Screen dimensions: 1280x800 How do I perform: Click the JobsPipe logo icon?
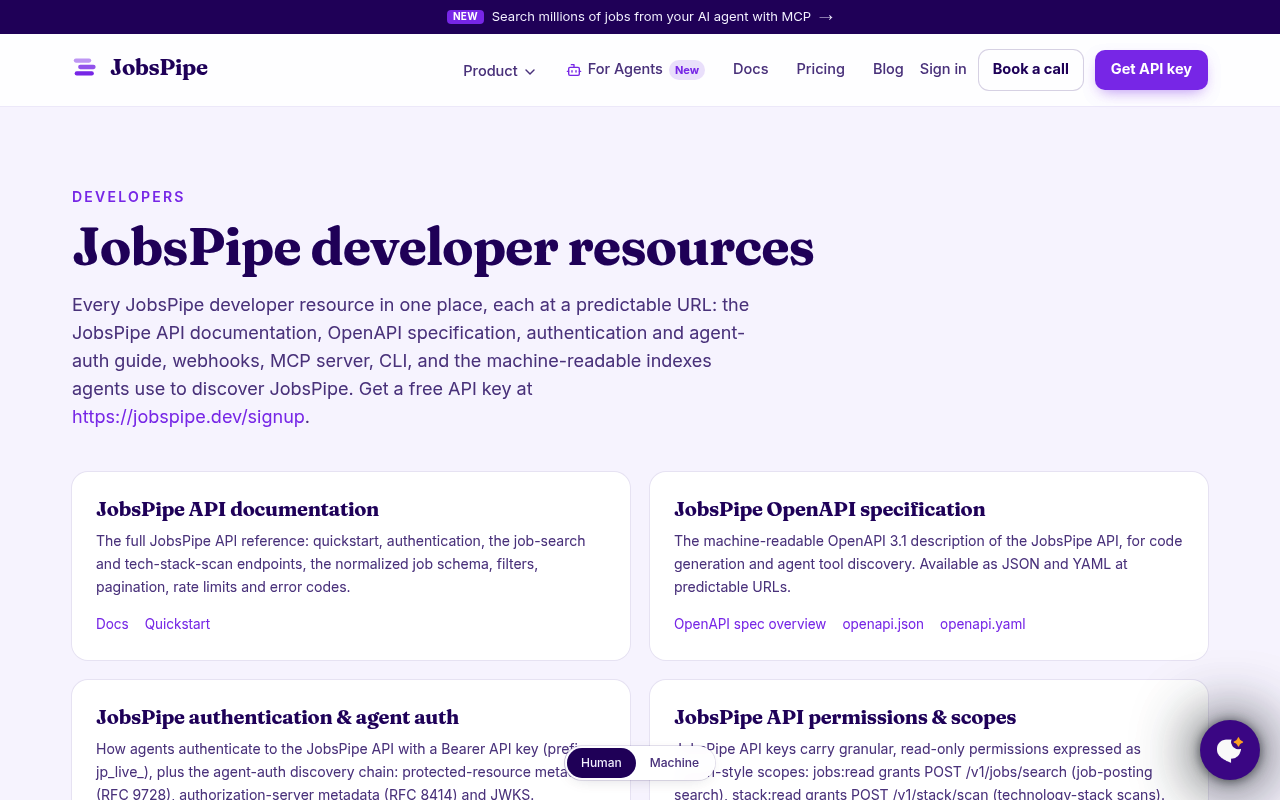coord(85,68)
